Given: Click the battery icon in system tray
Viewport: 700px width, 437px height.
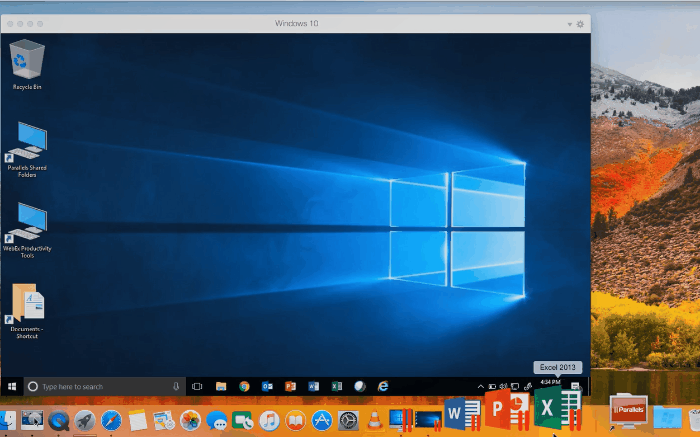Looking at the screenshot, I should (492, 387).
